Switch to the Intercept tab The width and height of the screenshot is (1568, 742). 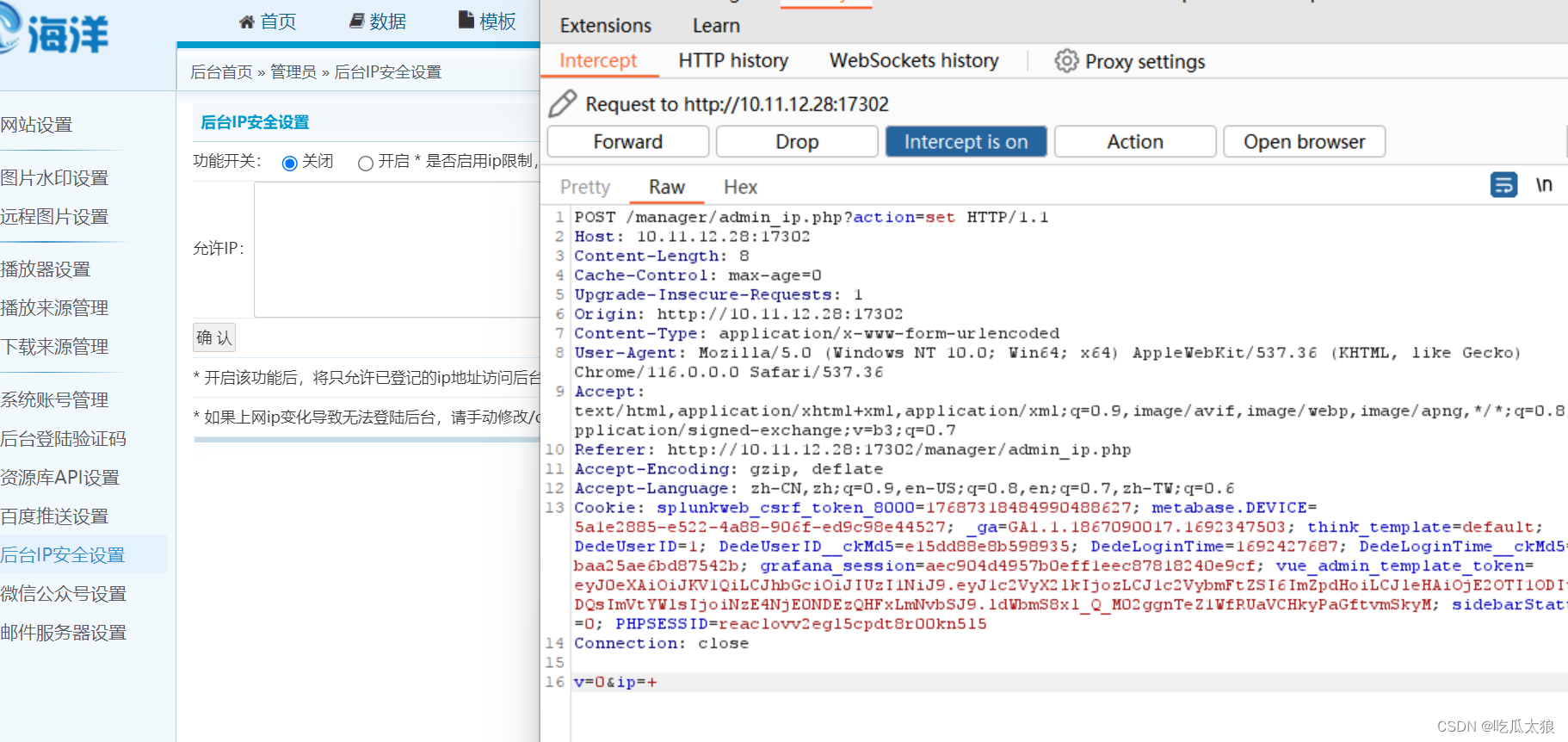point(598,61)
